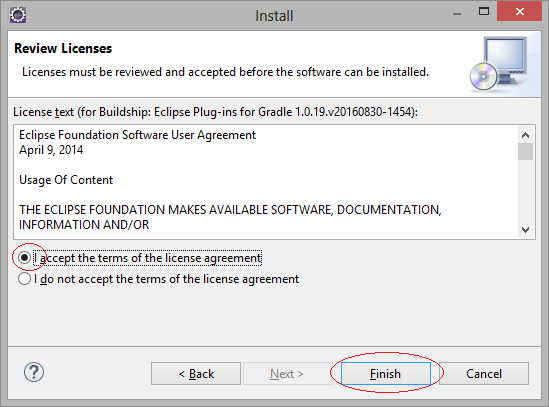Open help via the question mark icon

point(34,372)
